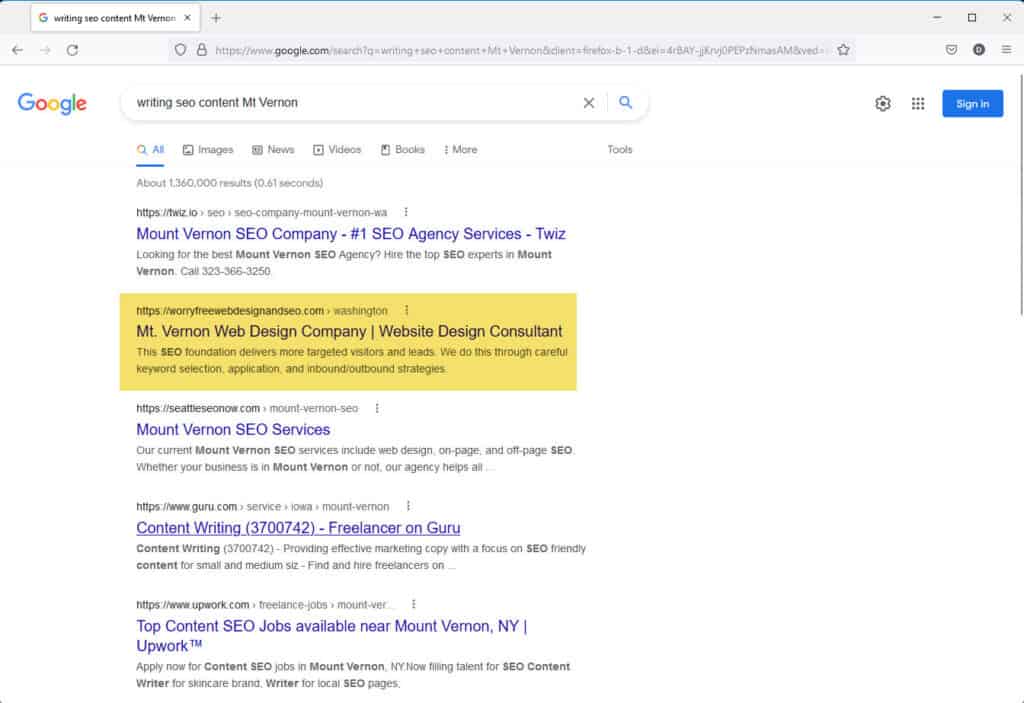Switch to the News tab
The width and height of the screenshot is (1024, 703).
coord(273,150)
